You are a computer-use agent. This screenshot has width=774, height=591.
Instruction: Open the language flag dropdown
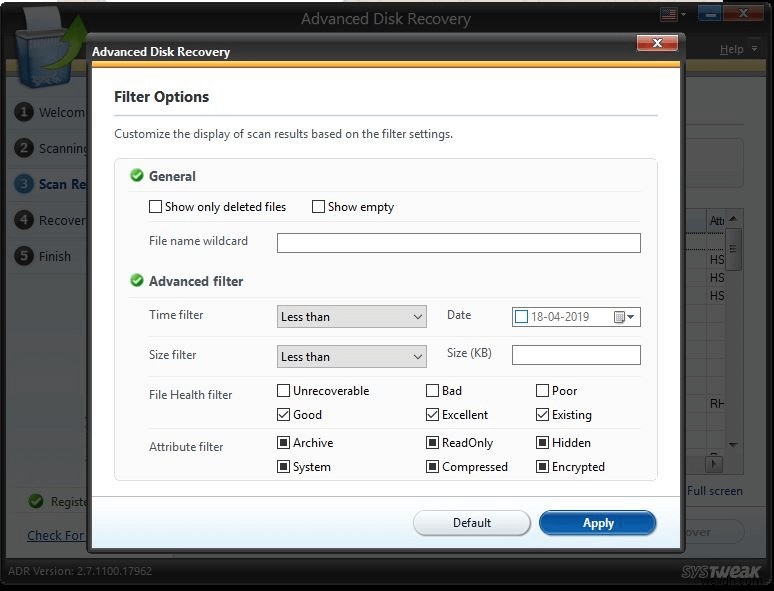673,14
